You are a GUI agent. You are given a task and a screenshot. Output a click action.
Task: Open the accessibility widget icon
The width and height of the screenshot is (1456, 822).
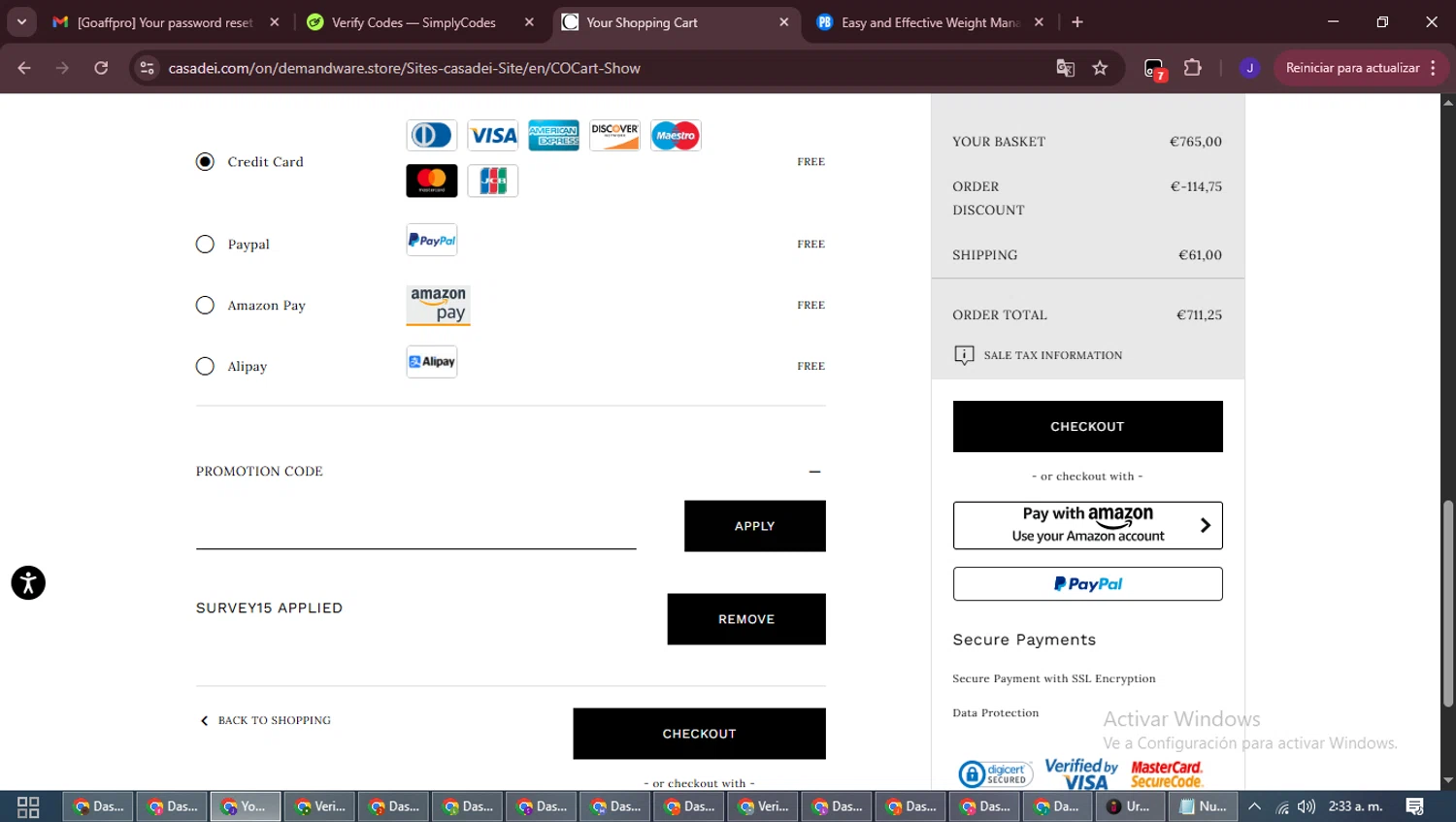tap(28, 582)
